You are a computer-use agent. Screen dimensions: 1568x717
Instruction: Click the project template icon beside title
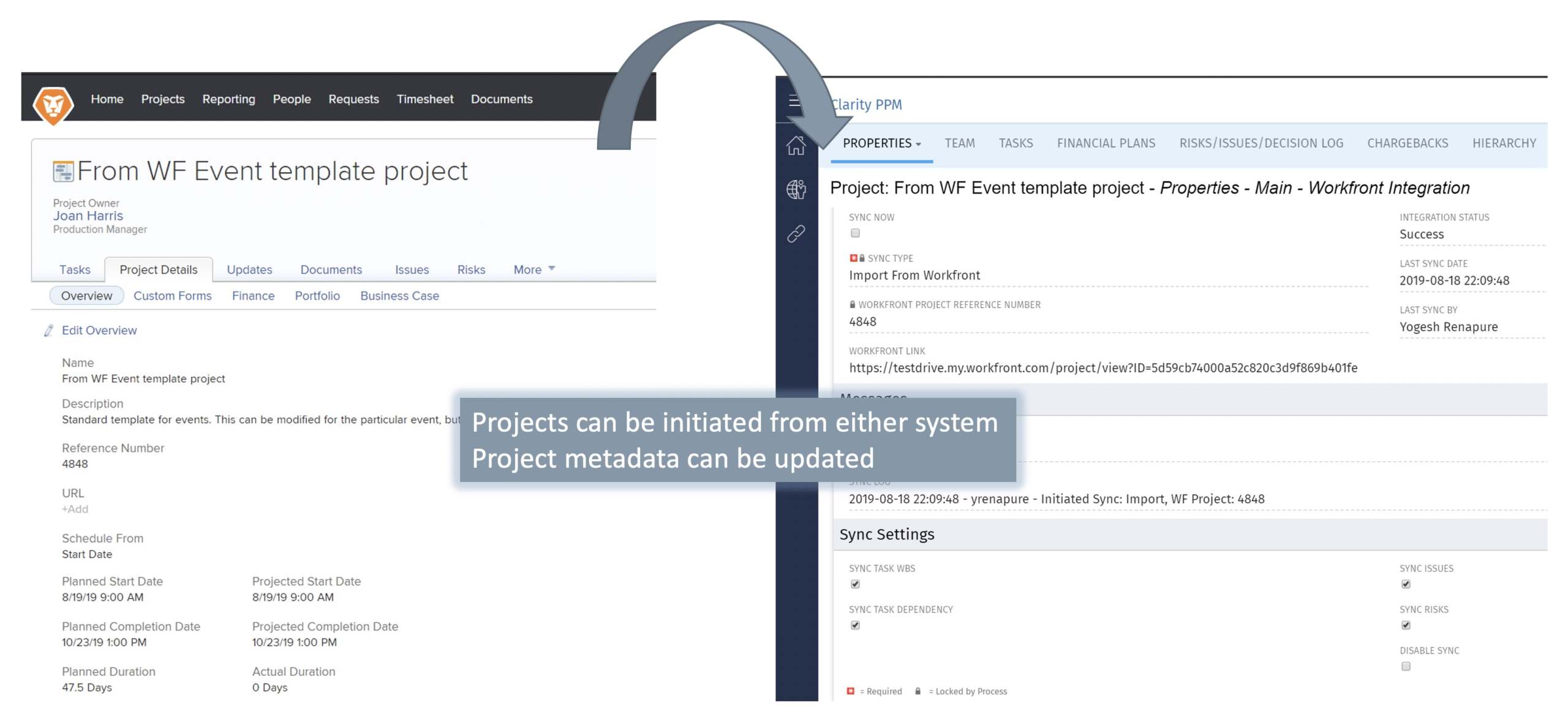click(x=63, y=171)
